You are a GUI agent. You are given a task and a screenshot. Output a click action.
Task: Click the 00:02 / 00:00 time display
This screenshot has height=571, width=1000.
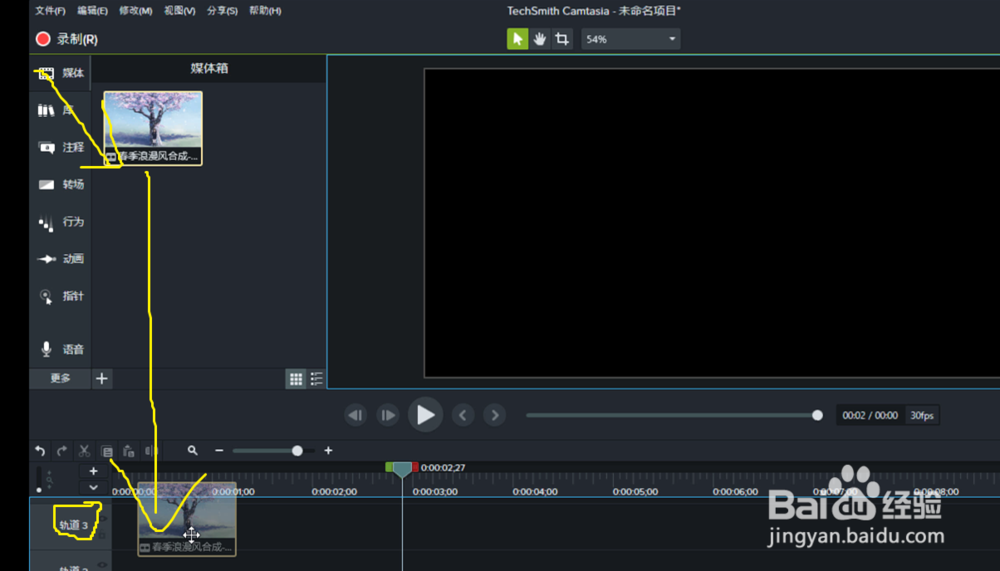tap(870, 415)
